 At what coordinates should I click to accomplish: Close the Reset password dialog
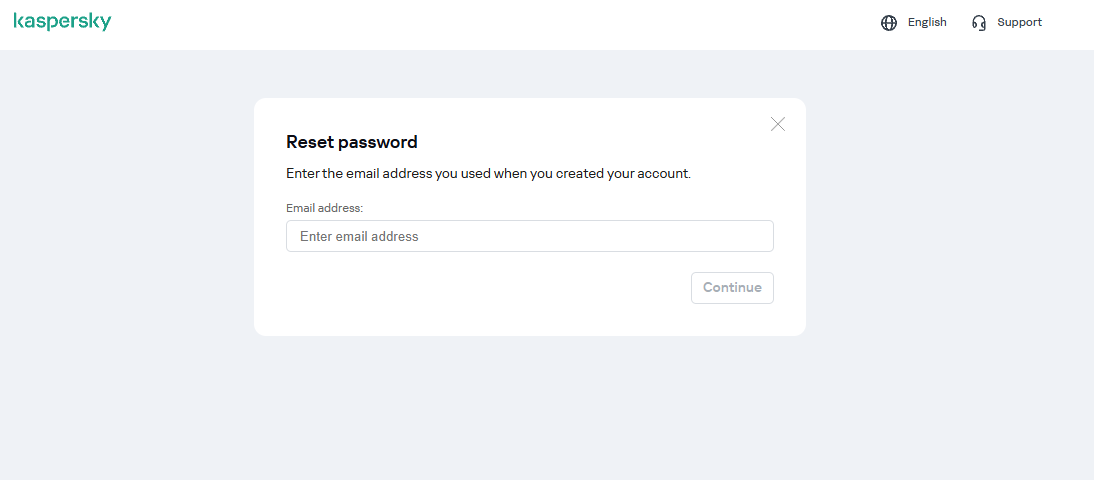pyautogui.click(x=778, y=124)
